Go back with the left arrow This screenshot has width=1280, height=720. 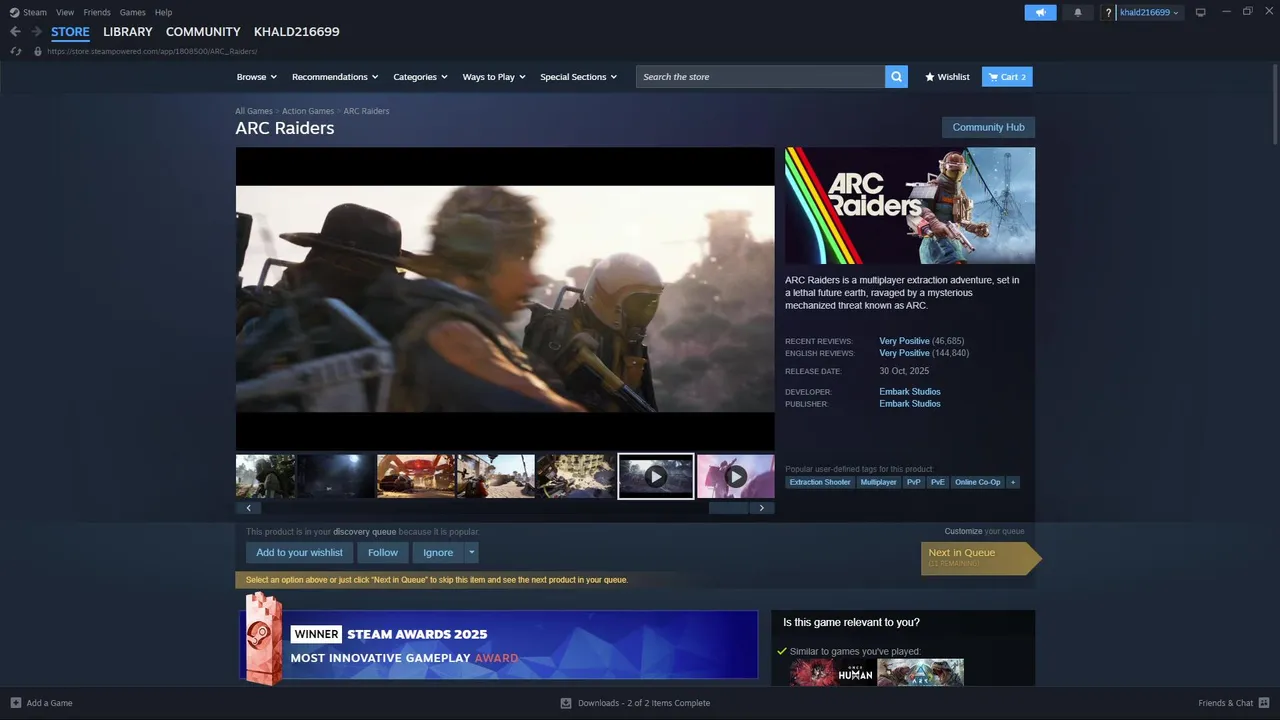[x=15, y=32]
